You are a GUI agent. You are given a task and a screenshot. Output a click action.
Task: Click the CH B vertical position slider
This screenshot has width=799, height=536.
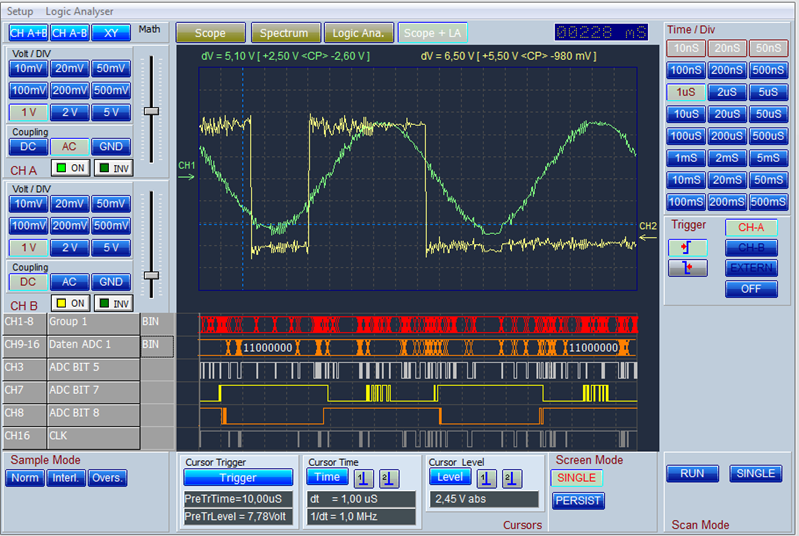151,276
